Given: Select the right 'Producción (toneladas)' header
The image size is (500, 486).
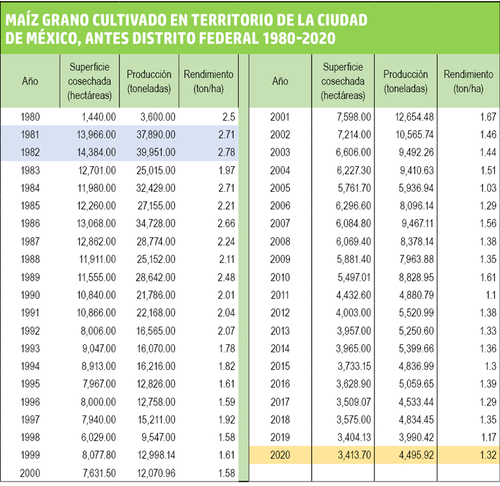Looking at the screenshot, I should coord(405,81).
